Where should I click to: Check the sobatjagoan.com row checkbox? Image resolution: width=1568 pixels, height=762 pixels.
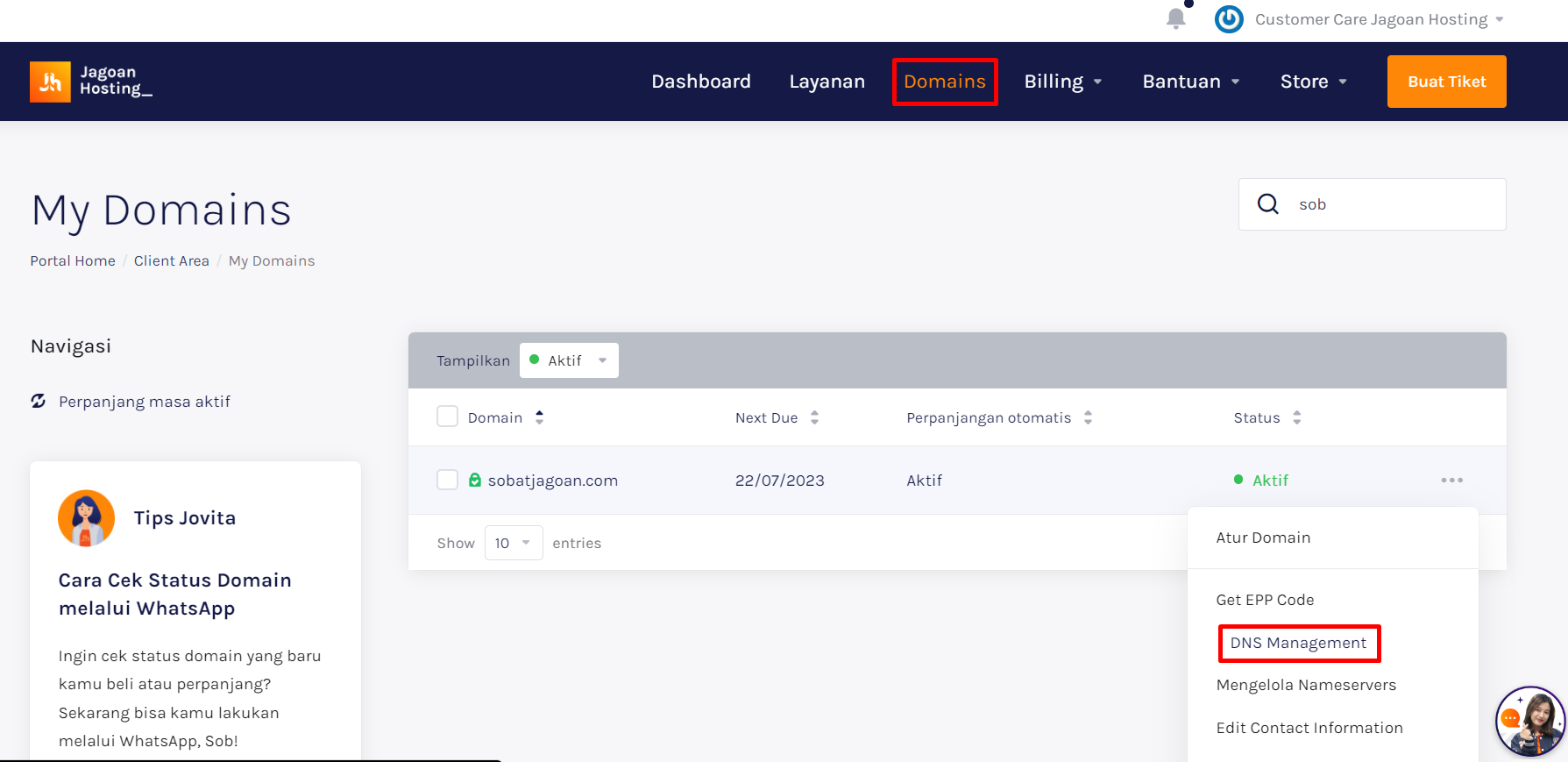(447, 480)
